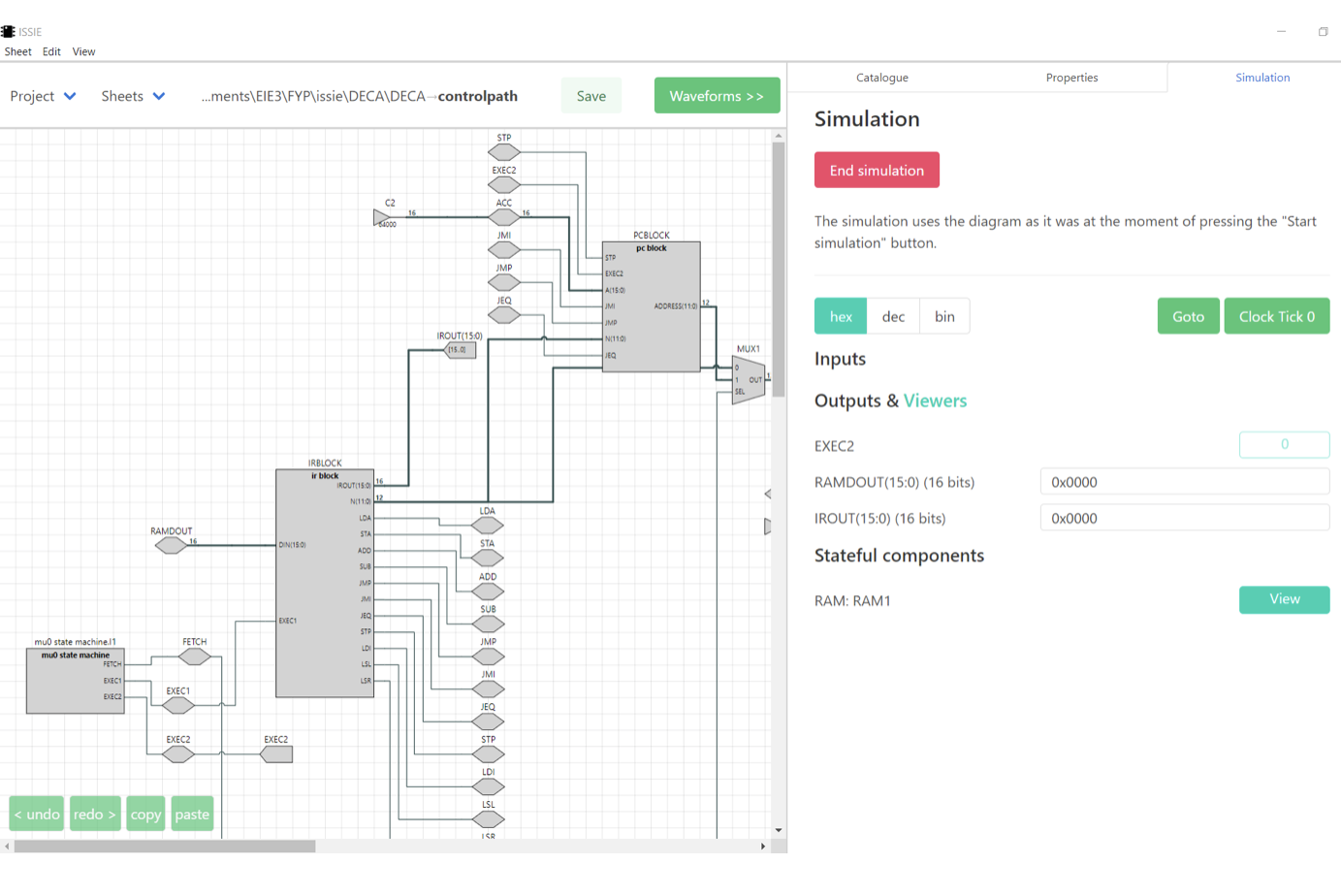
Task: Click the copy button
Action: click(x=145, y=814)
